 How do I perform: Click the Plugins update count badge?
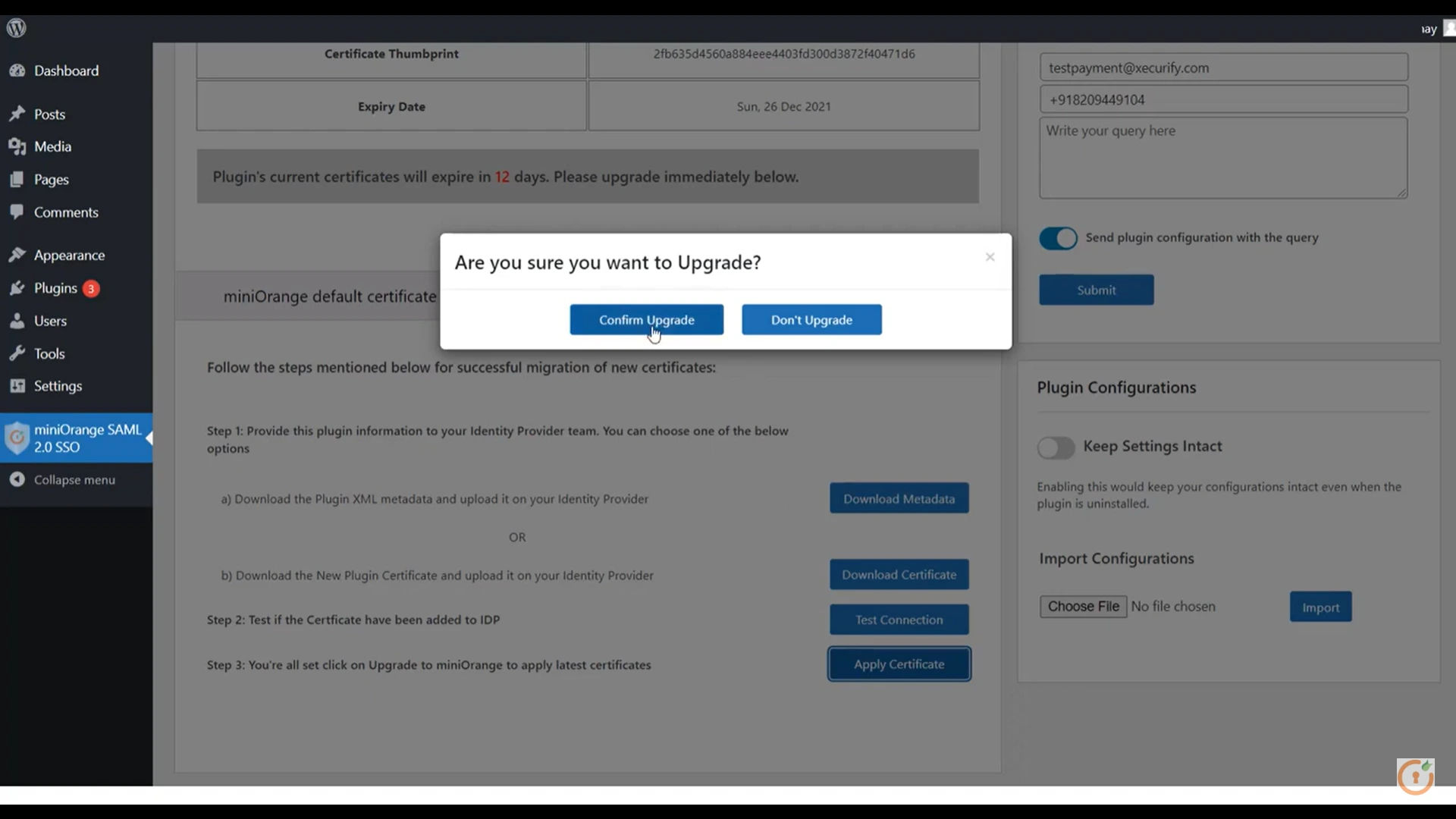click(x=91, y=288)
